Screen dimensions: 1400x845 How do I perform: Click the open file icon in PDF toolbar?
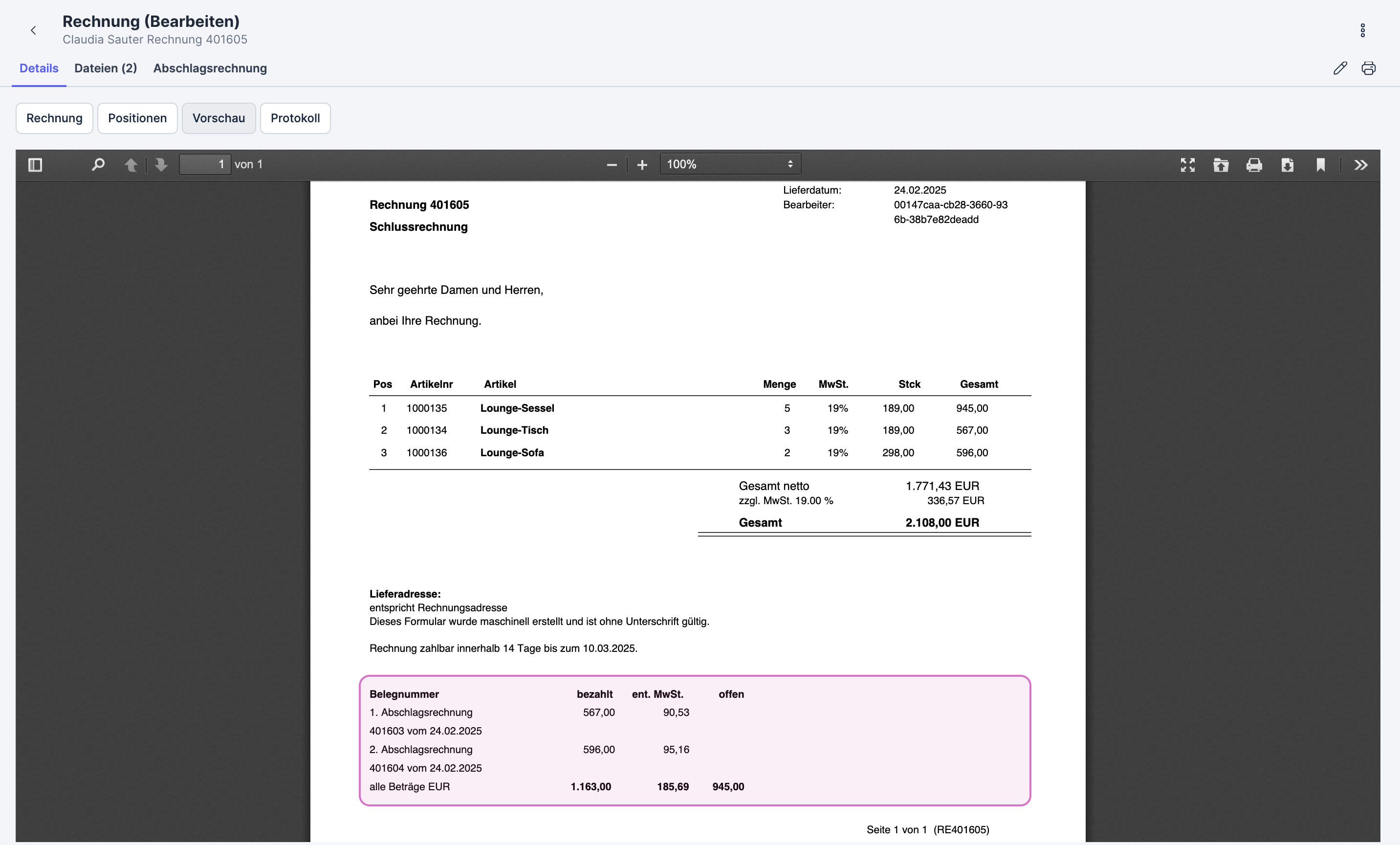pyautogui.click(x=1221, y=165)
